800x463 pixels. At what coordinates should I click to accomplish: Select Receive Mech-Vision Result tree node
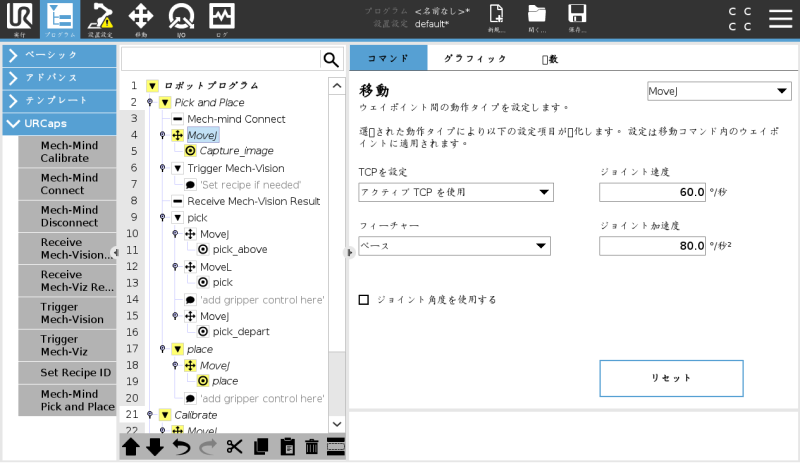[x=254, y=201]
